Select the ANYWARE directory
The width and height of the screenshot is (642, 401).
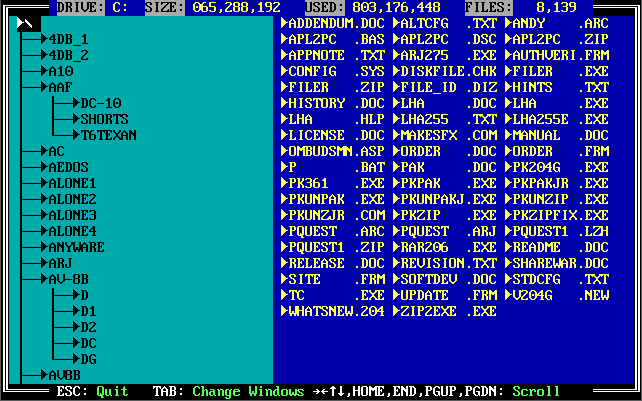[x=77, y=247]
